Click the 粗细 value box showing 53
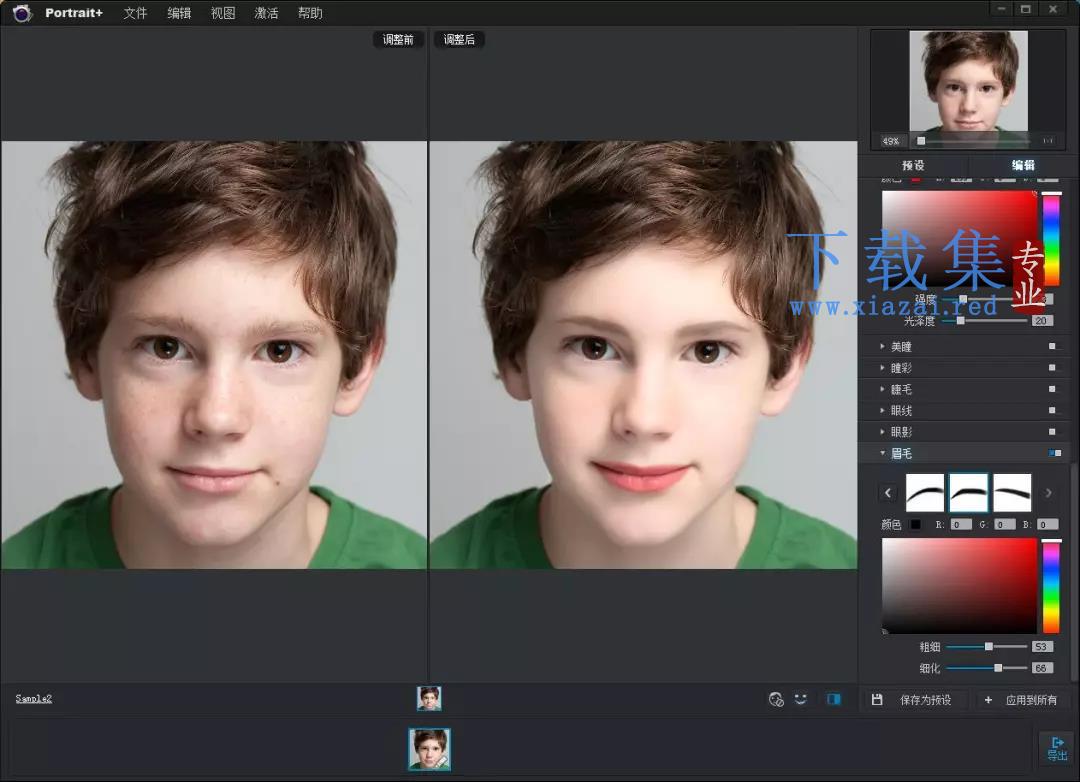 [1042, 647]
